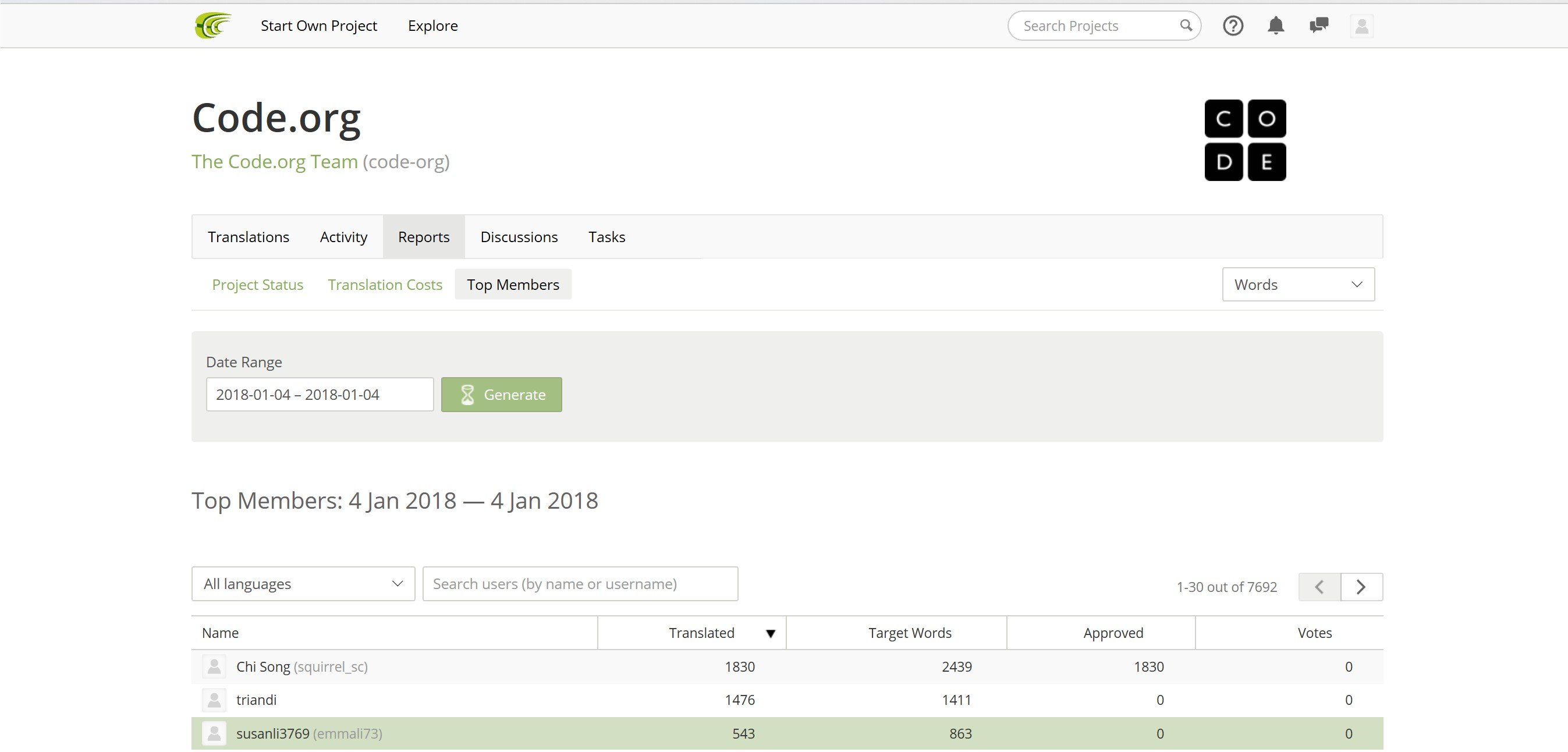Click the Code.org project logo

point(1245,140)
